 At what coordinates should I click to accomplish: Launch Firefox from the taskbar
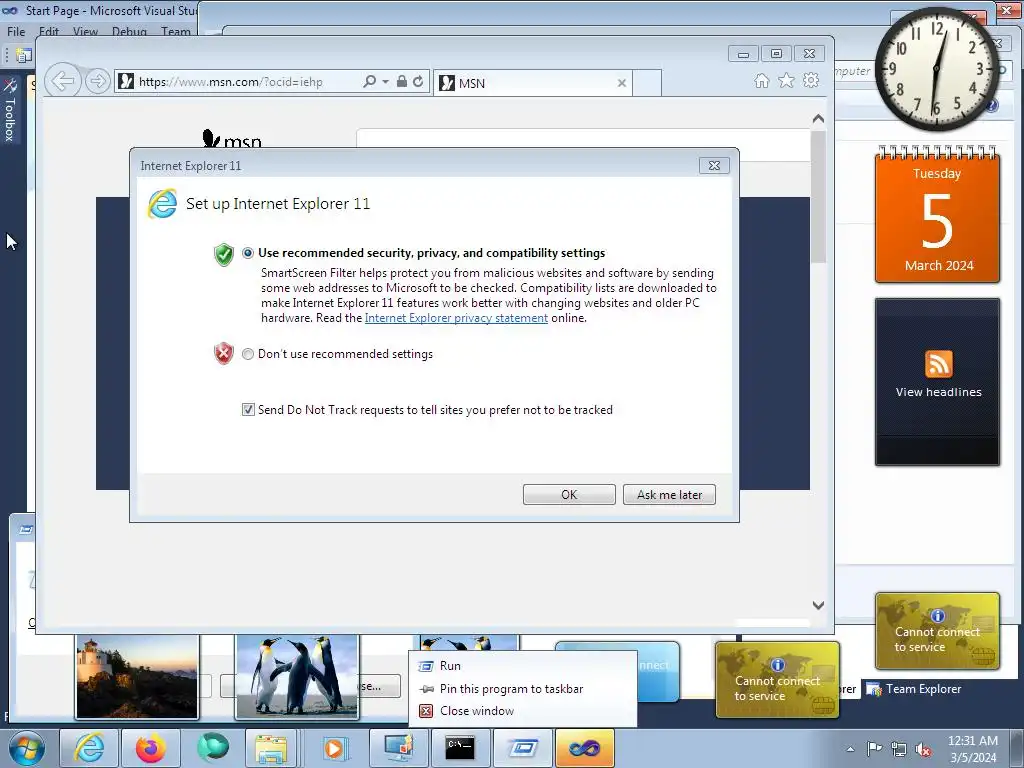(x=151, y=748)
